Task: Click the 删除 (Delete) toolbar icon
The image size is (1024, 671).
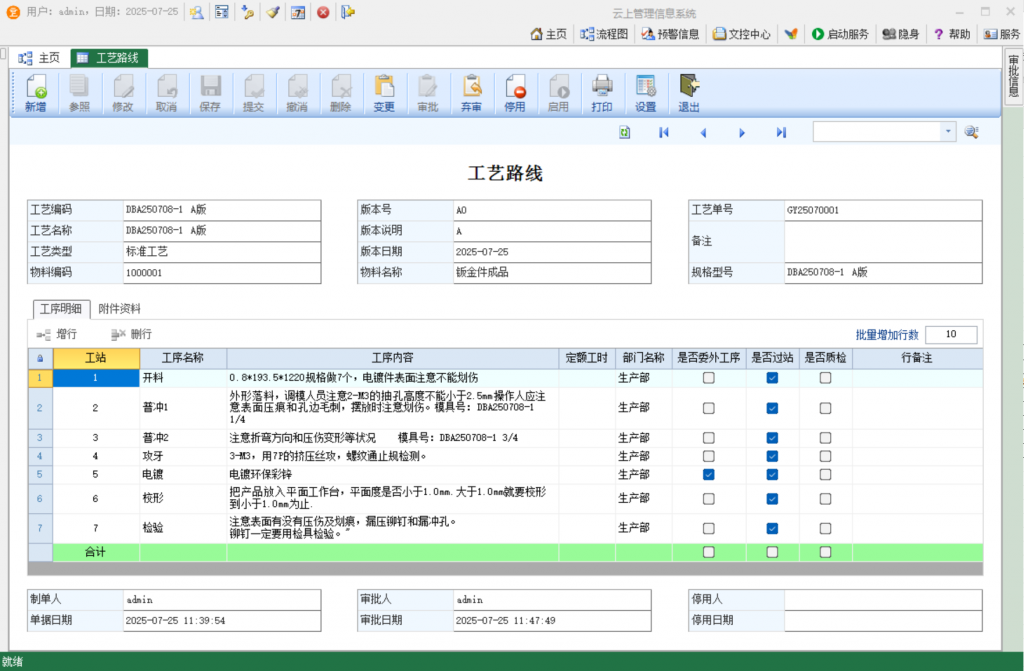Action: pos(340,93)
